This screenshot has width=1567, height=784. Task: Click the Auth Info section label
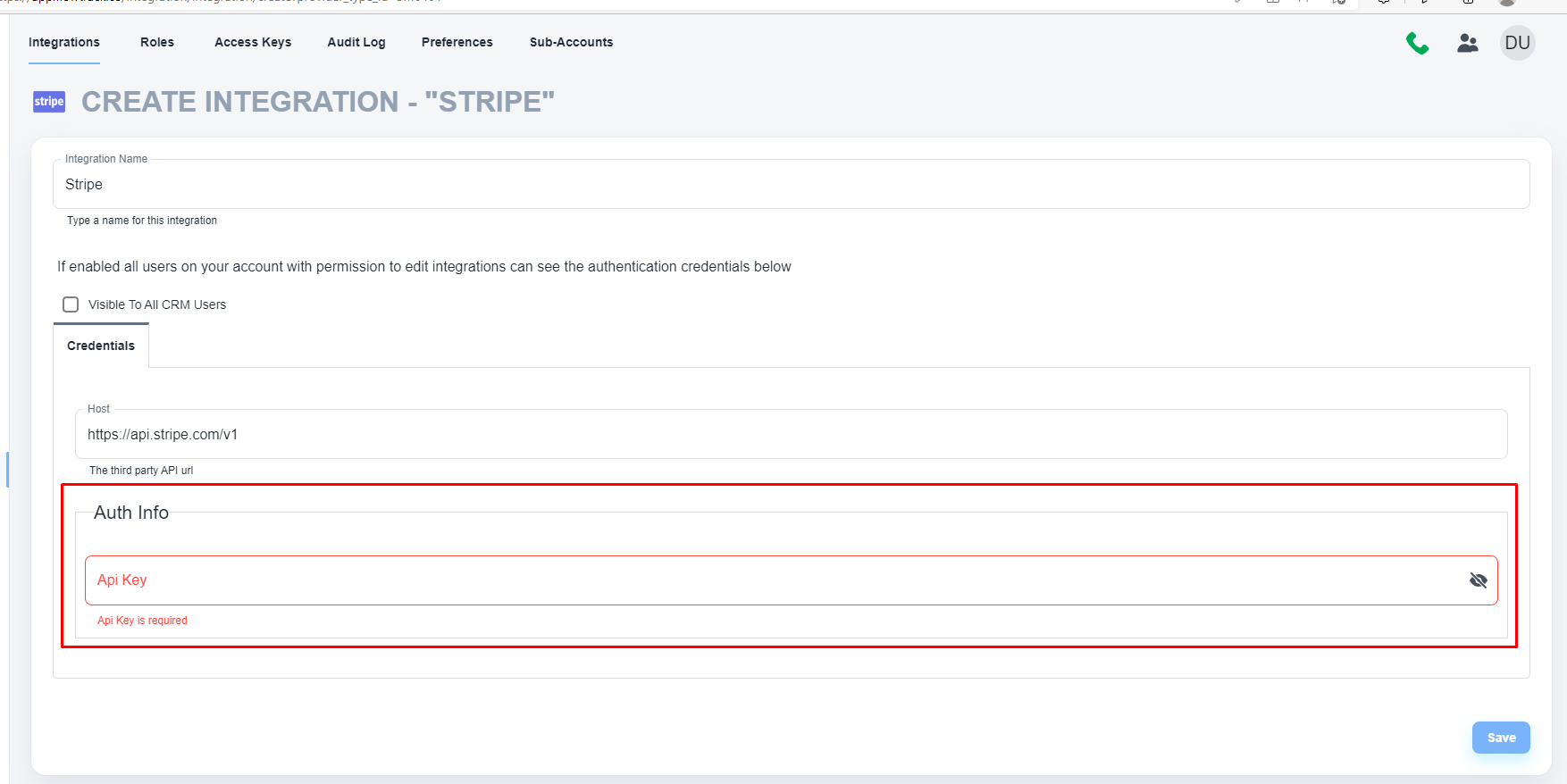(131, 513)
